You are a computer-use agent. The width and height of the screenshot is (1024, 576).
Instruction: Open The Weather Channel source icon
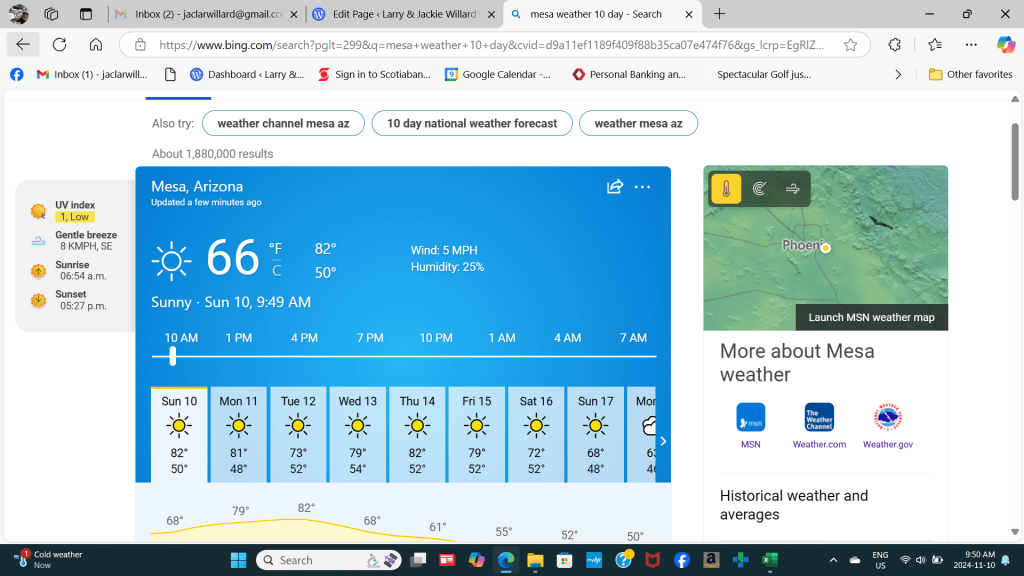(x=819, y=417)
